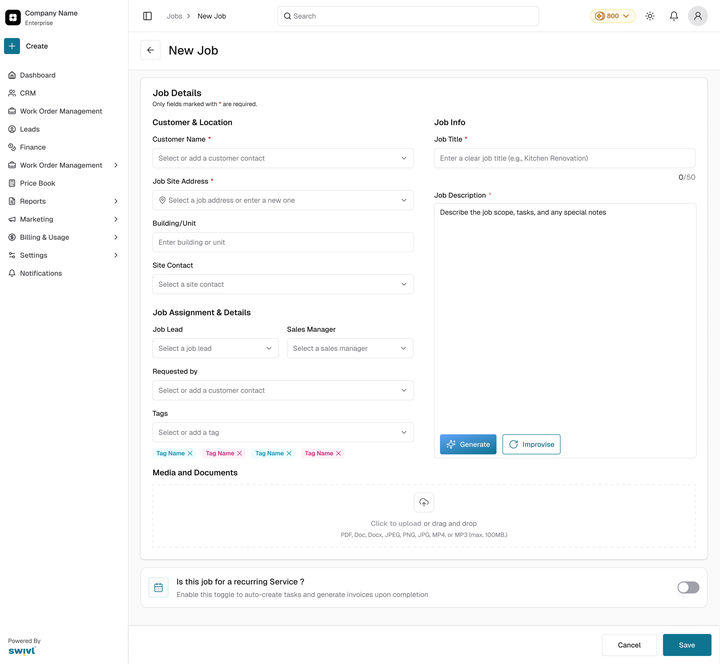The height and width of the screenshot is (664, 720).
Task: Open the Job Lead dropdown
Action: point(215,349)
